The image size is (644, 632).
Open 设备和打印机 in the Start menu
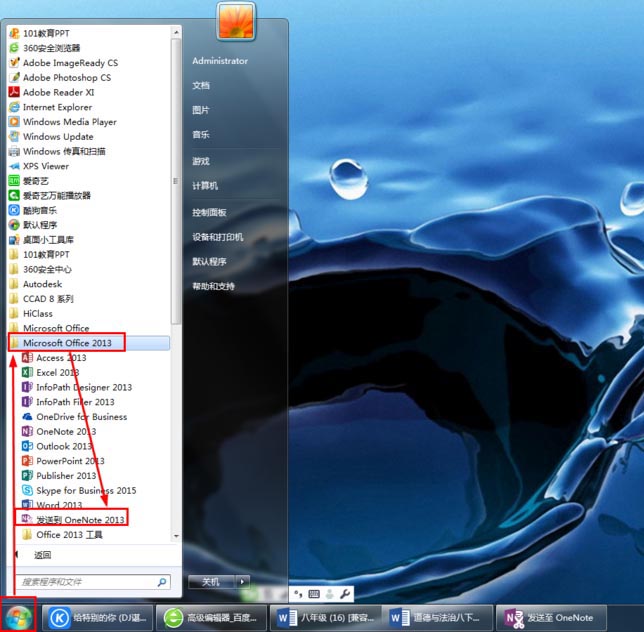point(217,237)
